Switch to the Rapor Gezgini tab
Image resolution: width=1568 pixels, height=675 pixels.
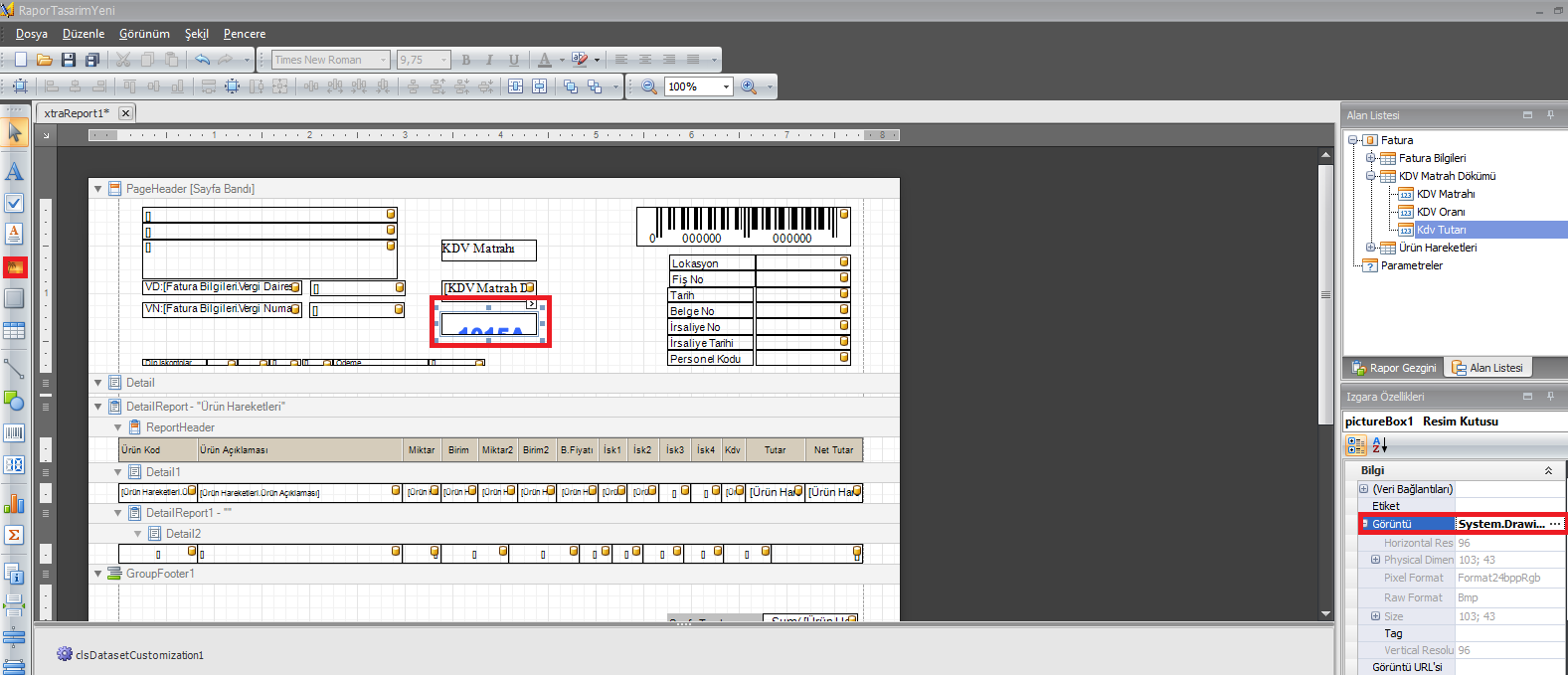coord(1393,368)
